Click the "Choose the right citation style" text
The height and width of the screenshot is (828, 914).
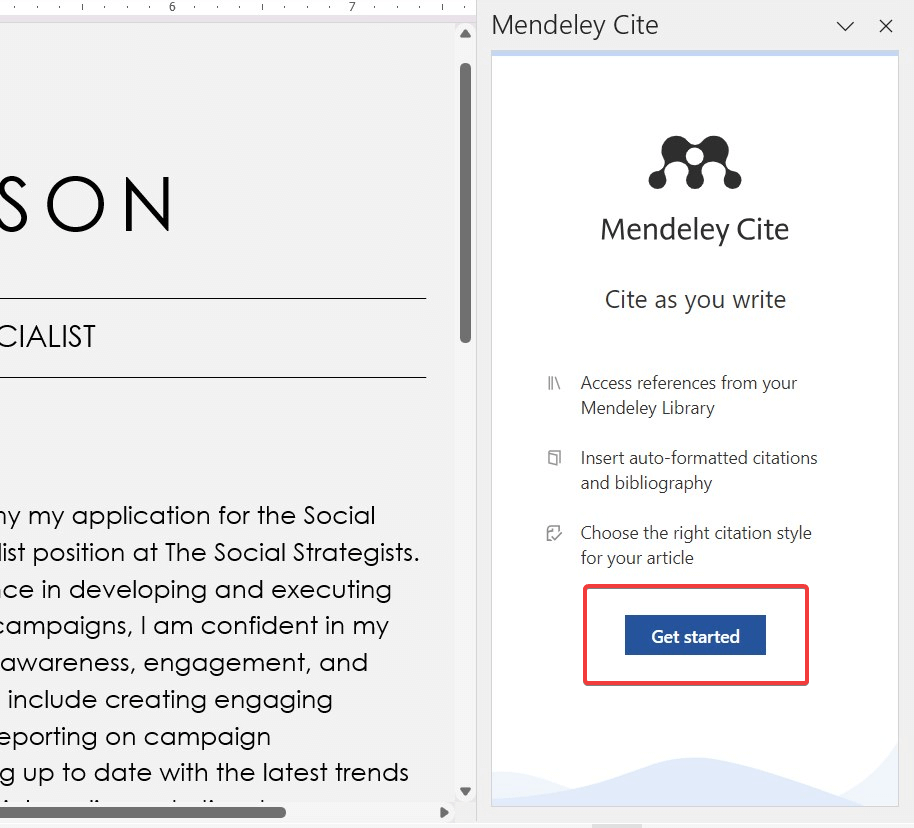(695, 533)
